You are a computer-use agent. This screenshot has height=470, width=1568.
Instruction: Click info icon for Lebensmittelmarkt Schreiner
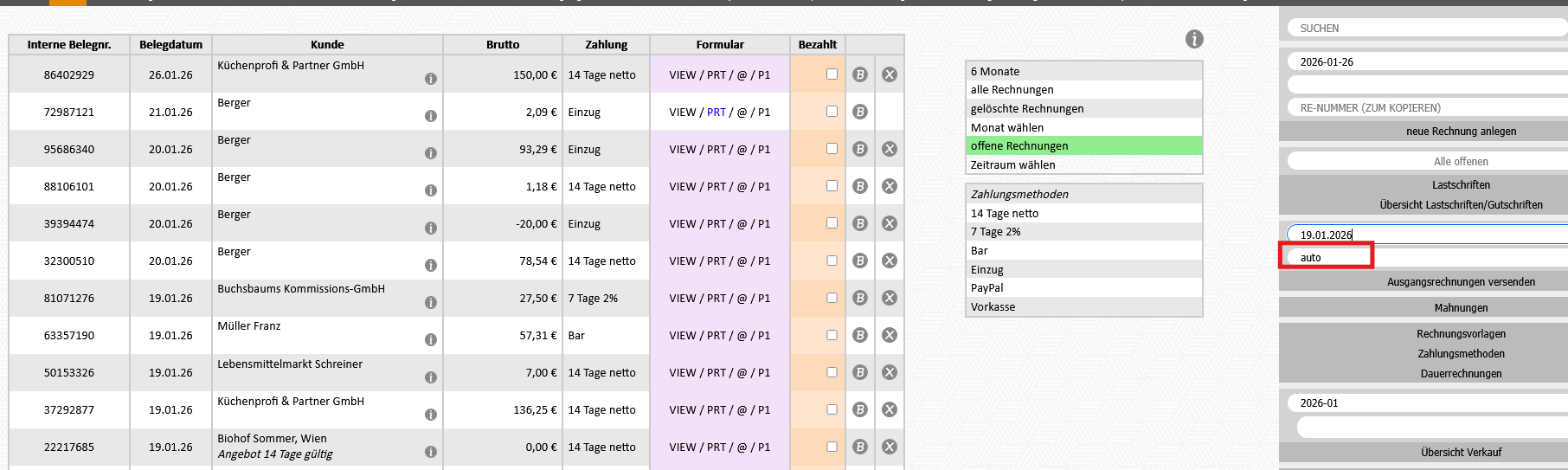[x=430, y=377]
